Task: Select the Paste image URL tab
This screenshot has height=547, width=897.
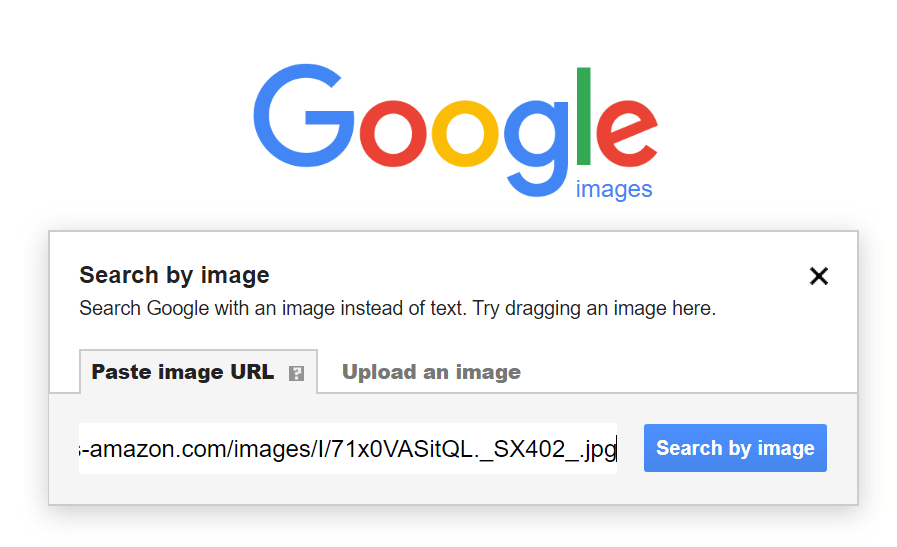Action: pos(183,372)
